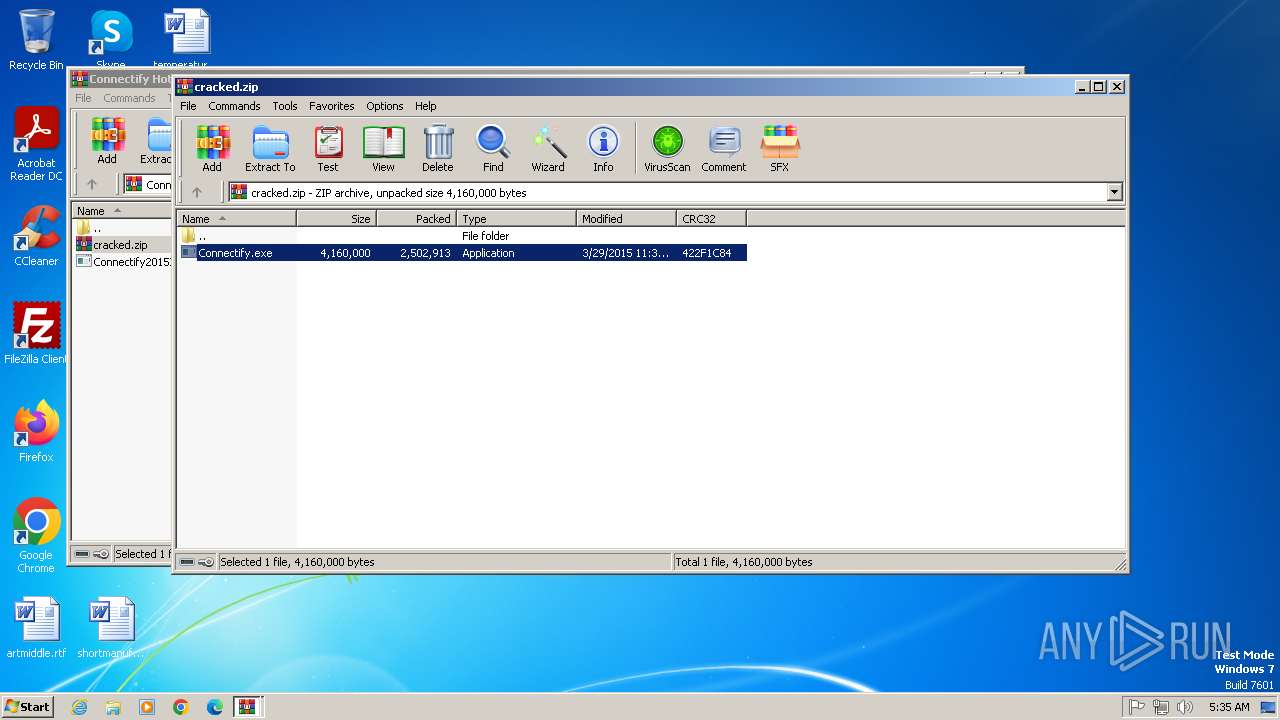Sort by Type column
Screen dimensions: 1280x720
517,219
